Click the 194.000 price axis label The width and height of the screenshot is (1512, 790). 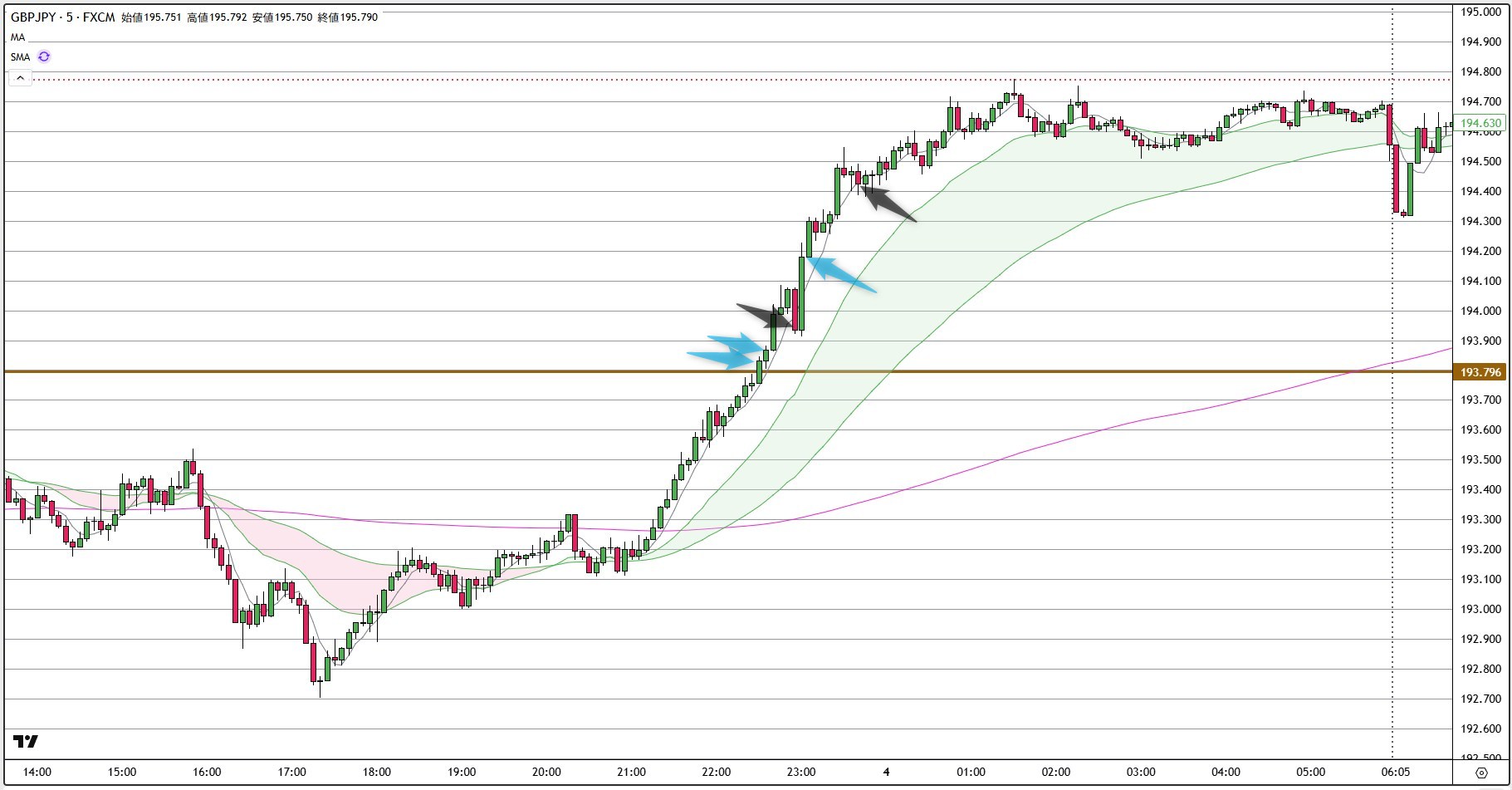tap(1480, 311)
